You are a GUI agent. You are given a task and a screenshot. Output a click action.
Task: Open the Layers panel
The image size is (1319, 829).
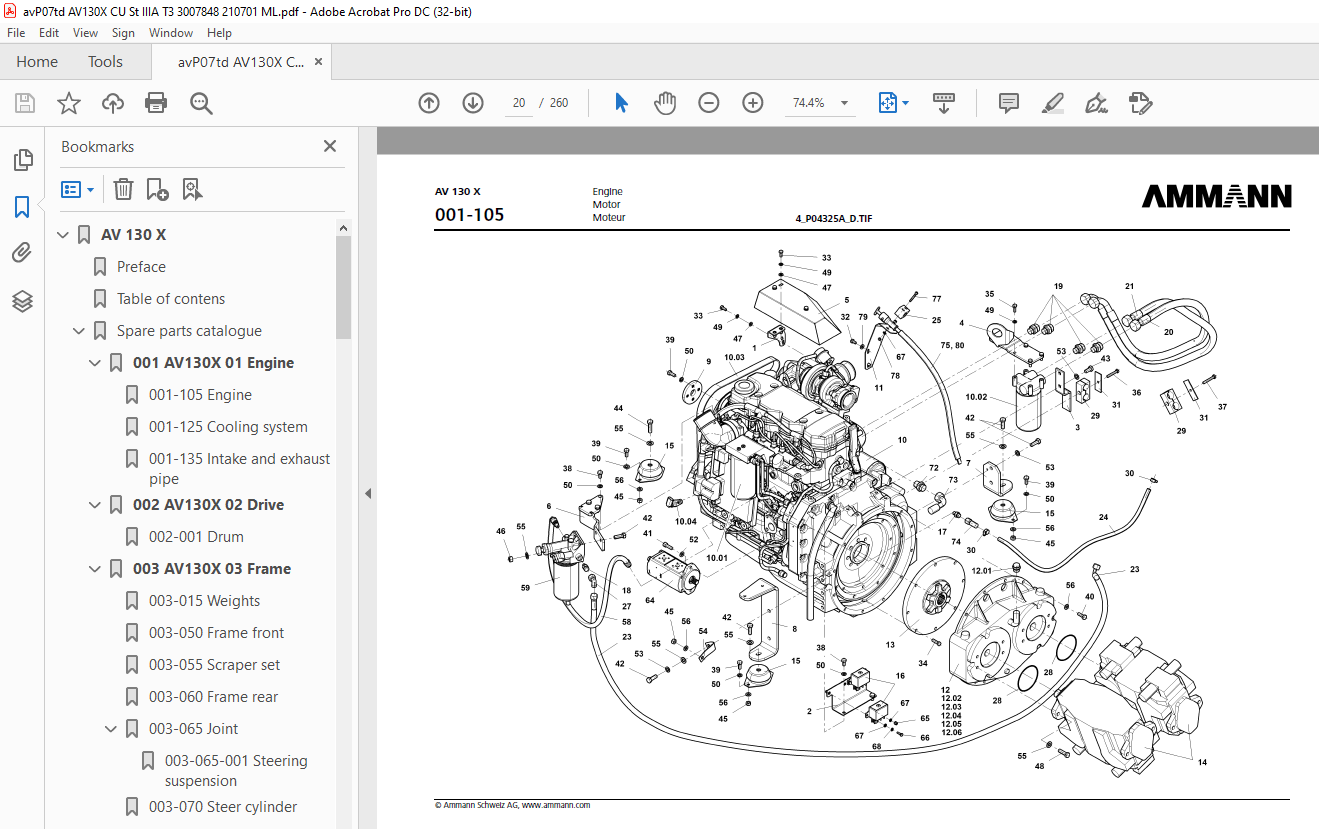point(22,301)
